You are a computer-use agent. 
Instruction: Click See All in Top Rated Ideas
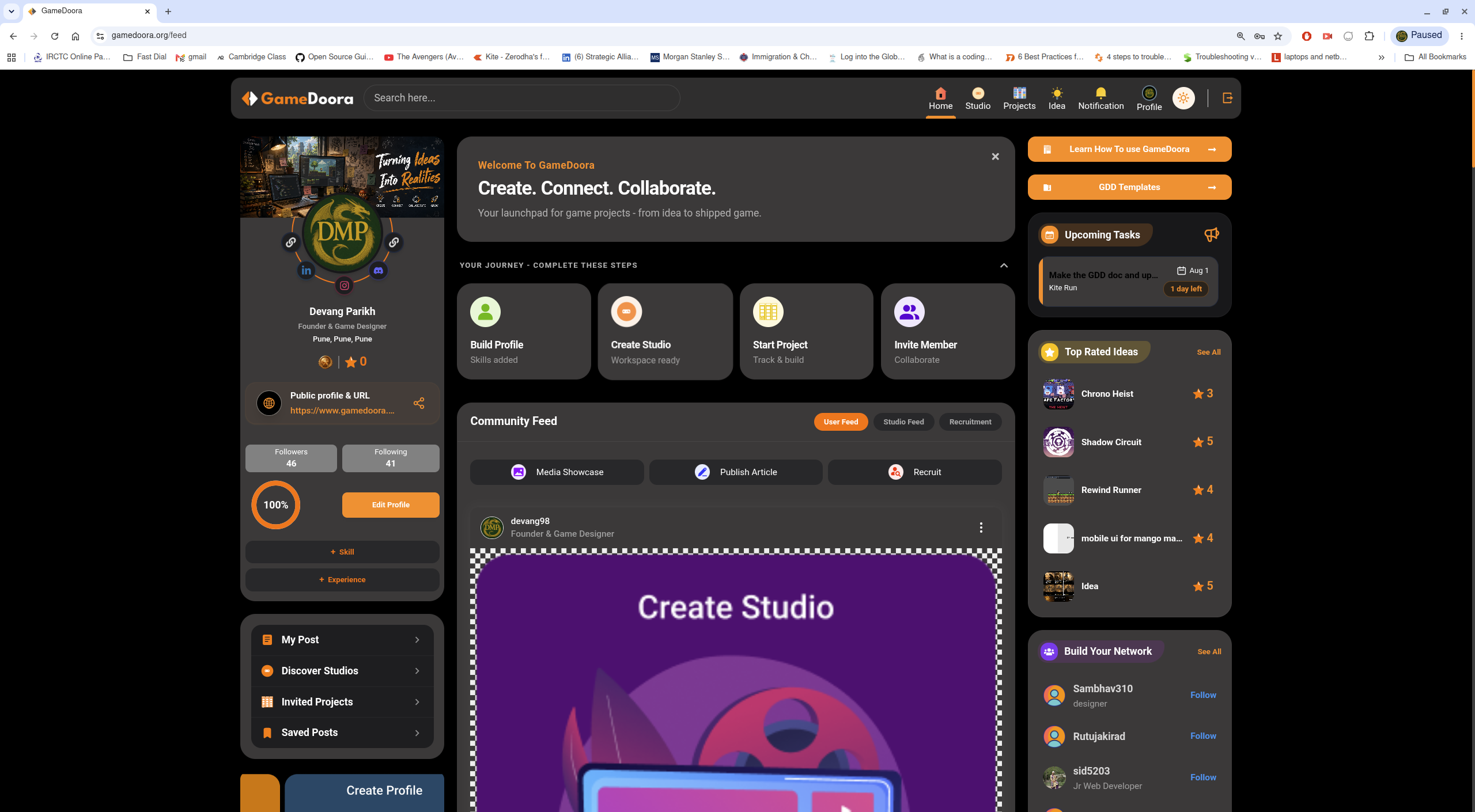tap(1208, 352)
